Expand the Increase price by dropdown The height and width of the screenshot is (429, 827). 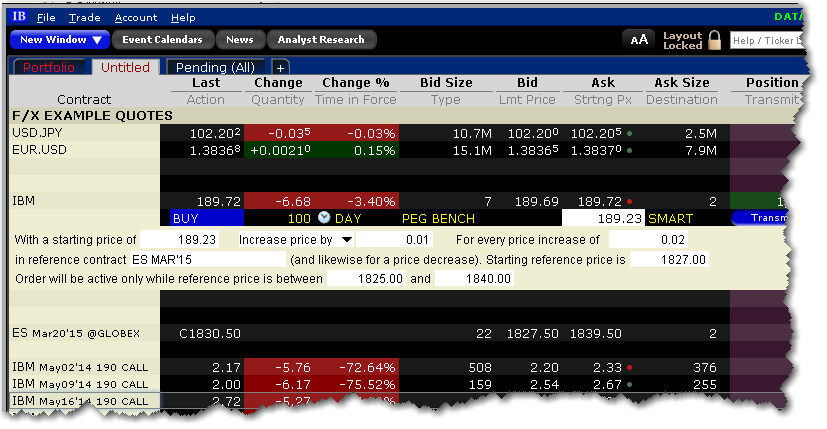(347, 240)
